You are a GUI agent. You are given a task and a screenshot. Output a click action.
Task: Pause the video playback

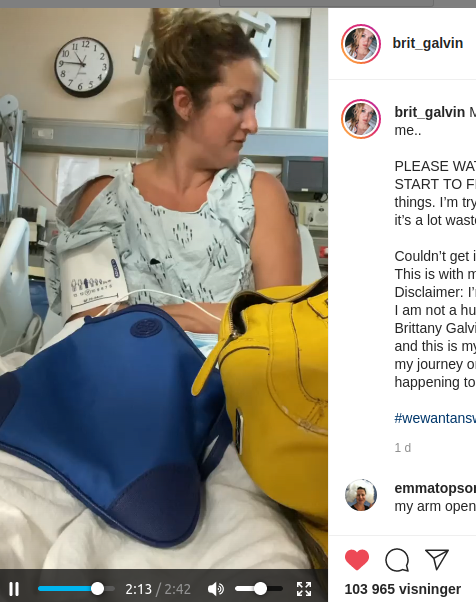pos(14,589)
